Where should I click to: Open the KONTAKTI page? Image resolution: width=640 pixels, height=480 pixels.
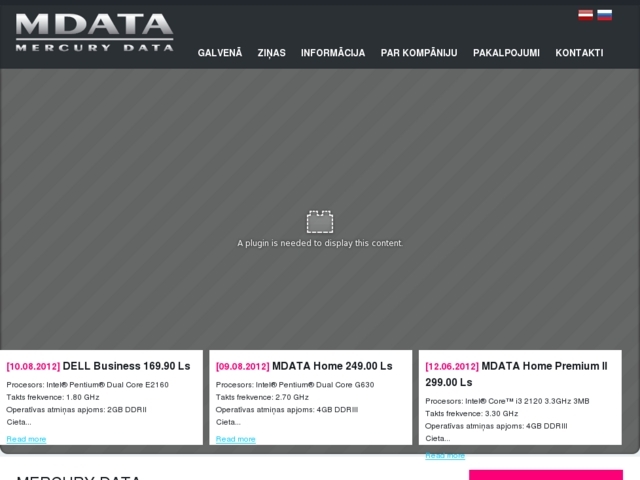coord(579,53)
